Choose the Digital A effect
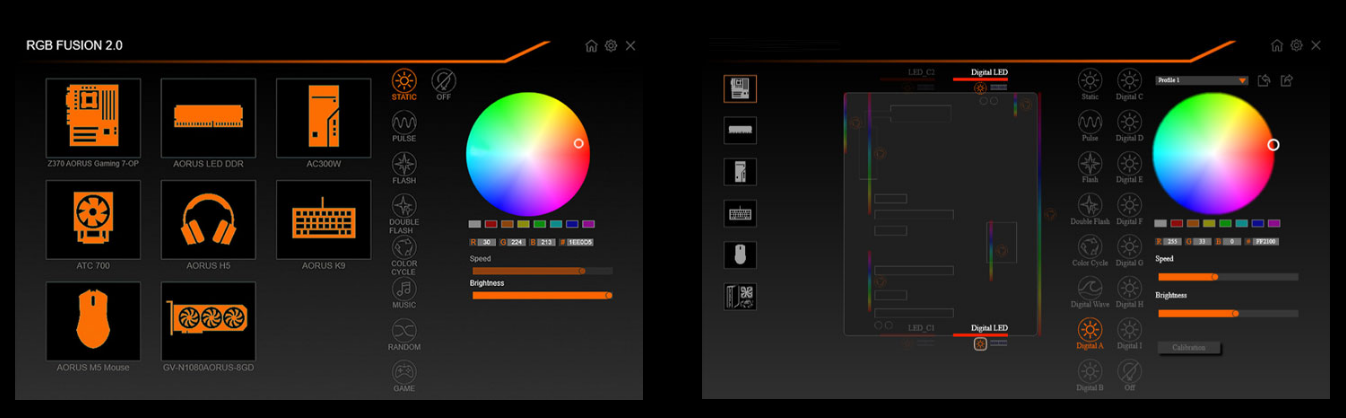 (x=1090, y=334)
